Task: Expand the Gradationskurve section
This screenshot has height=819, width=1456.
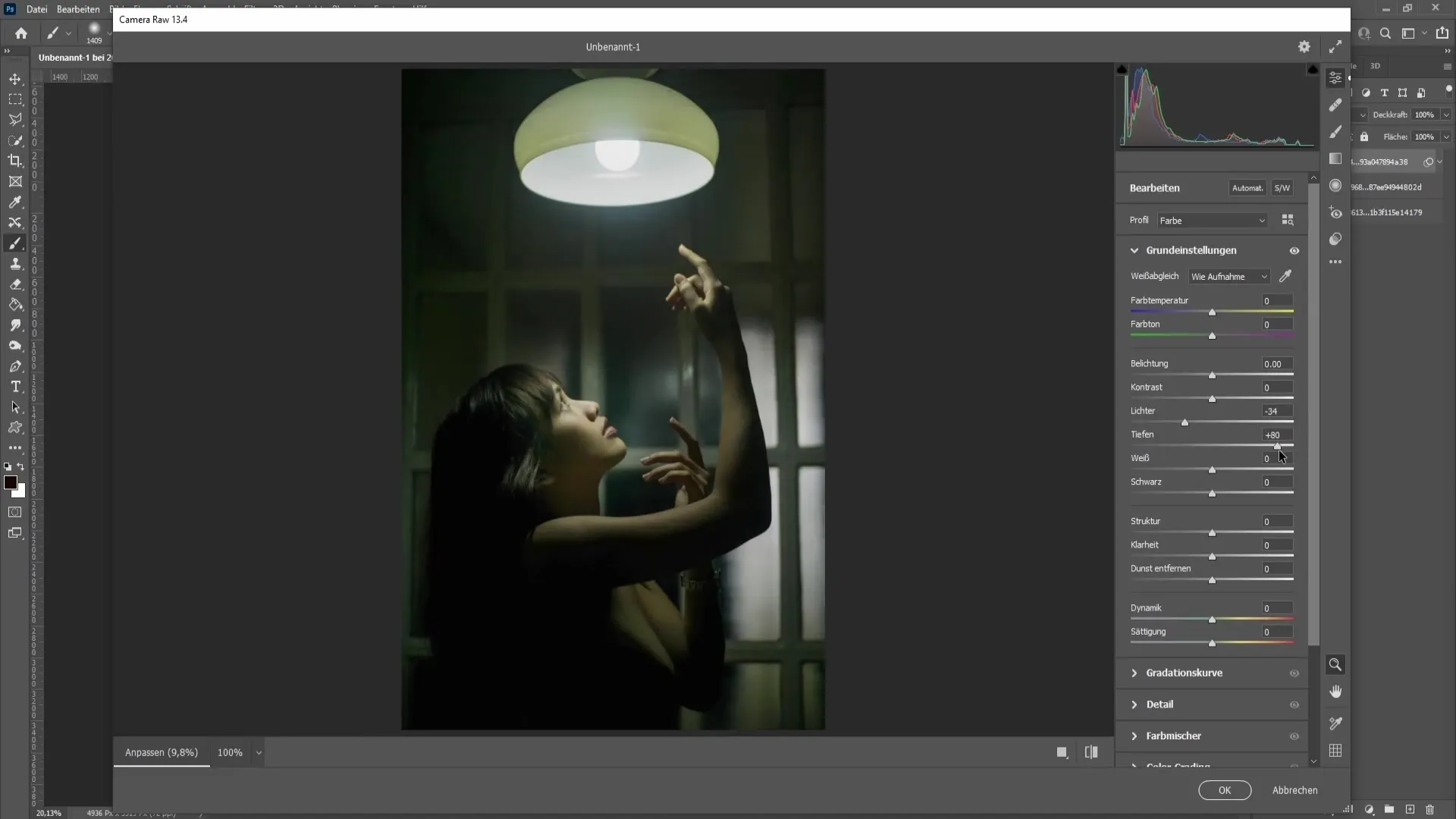Action: pos(1134,673)
